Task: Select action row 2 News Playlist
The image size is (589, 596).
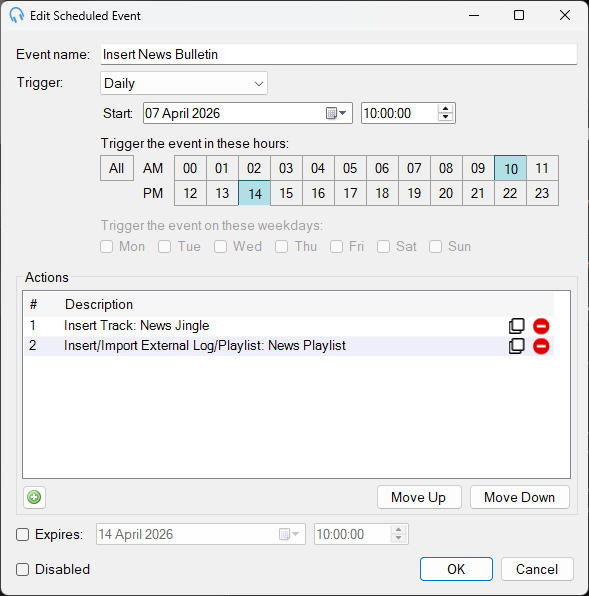Action: point(289,346)
